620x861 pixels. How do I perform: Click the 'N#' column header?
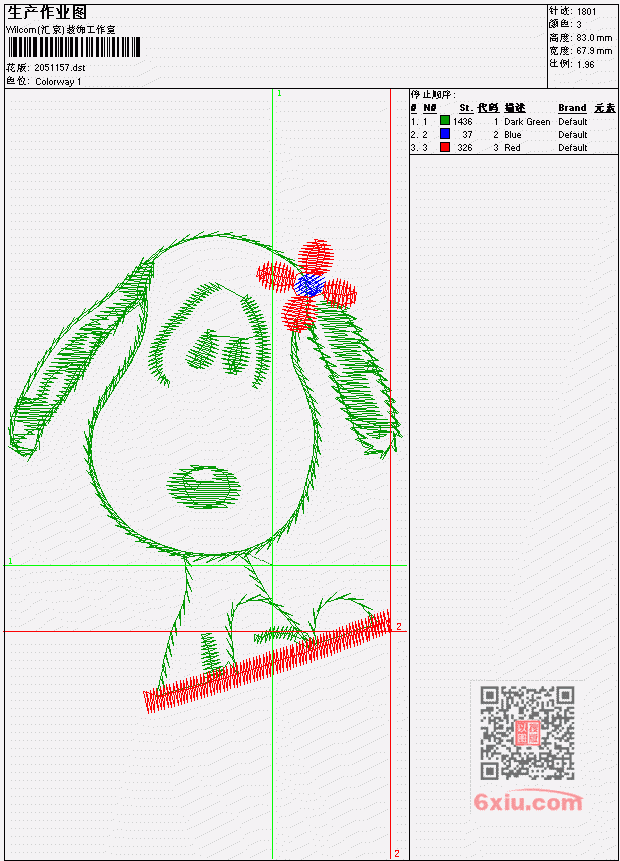pyautogui.click(x=429, y=108)
